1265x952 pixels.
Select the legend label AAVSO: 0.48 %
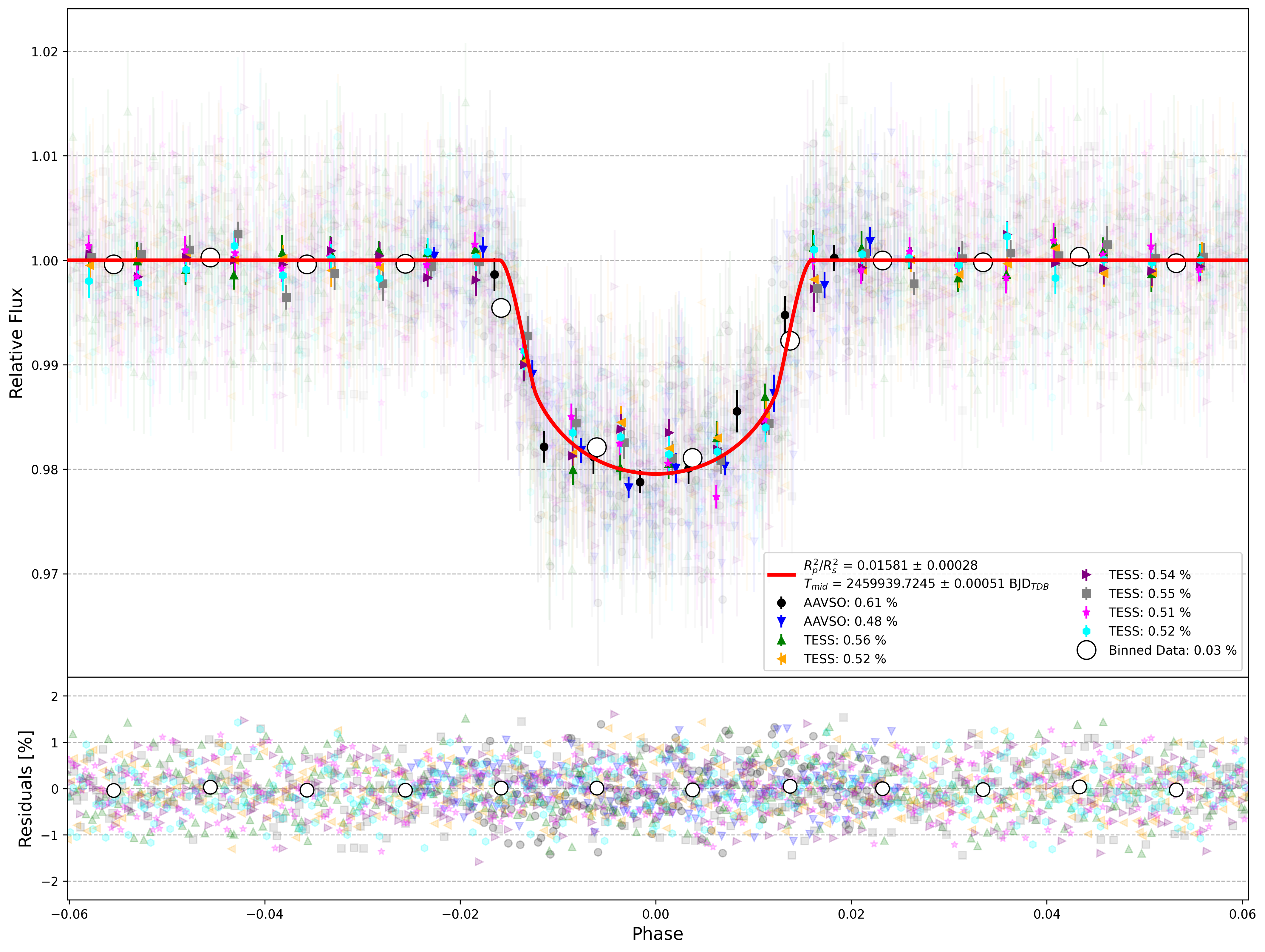pyautogui.click(x=850, y=621)
